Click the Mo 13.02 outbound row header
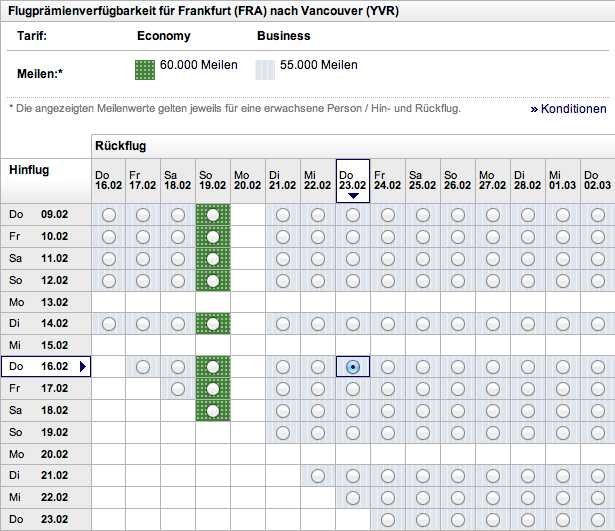 (x=45, y=302)
